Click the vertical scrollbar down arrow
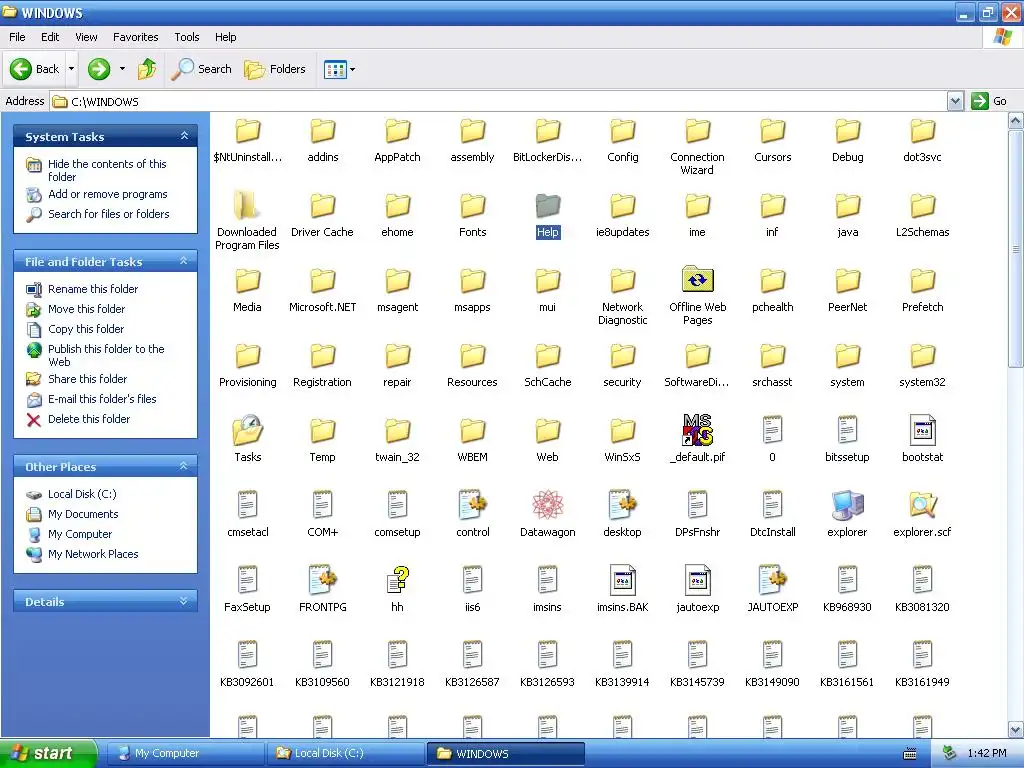The width and height of the screenshot is (1024, 768). (x=1016, y=729)
